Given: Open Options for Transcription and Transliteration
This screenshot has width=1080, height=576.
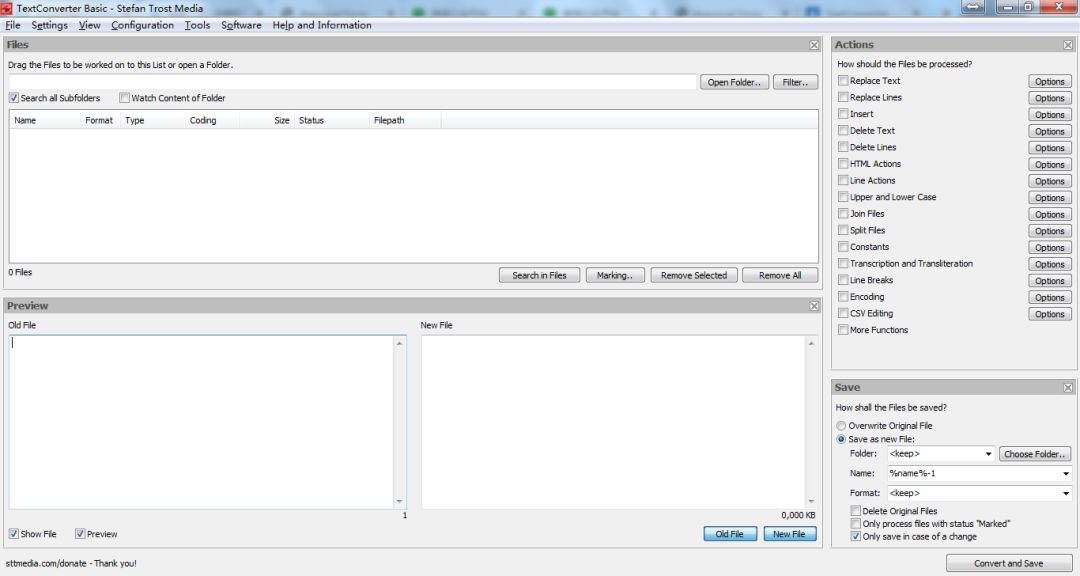Looking at the screenshot, I should [x=1050, y=264].
